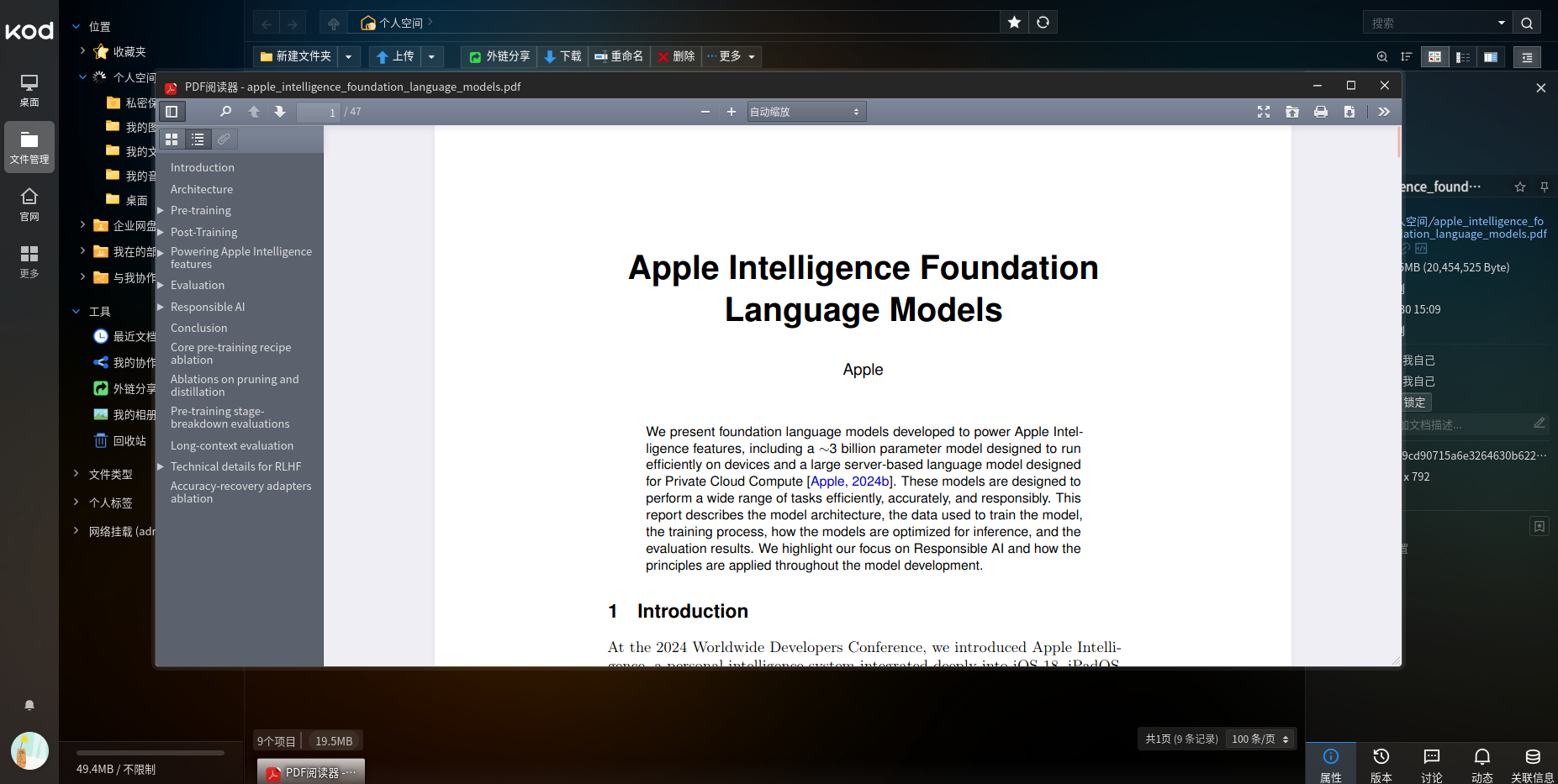Switch file manager to list view
Image resolution: width=1558 pixels, height=784 pixels.
click(1463, 57)
